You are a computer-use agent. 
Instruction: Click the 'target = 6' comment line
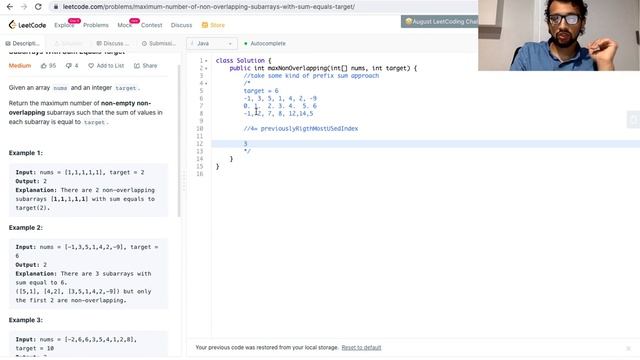261,91
